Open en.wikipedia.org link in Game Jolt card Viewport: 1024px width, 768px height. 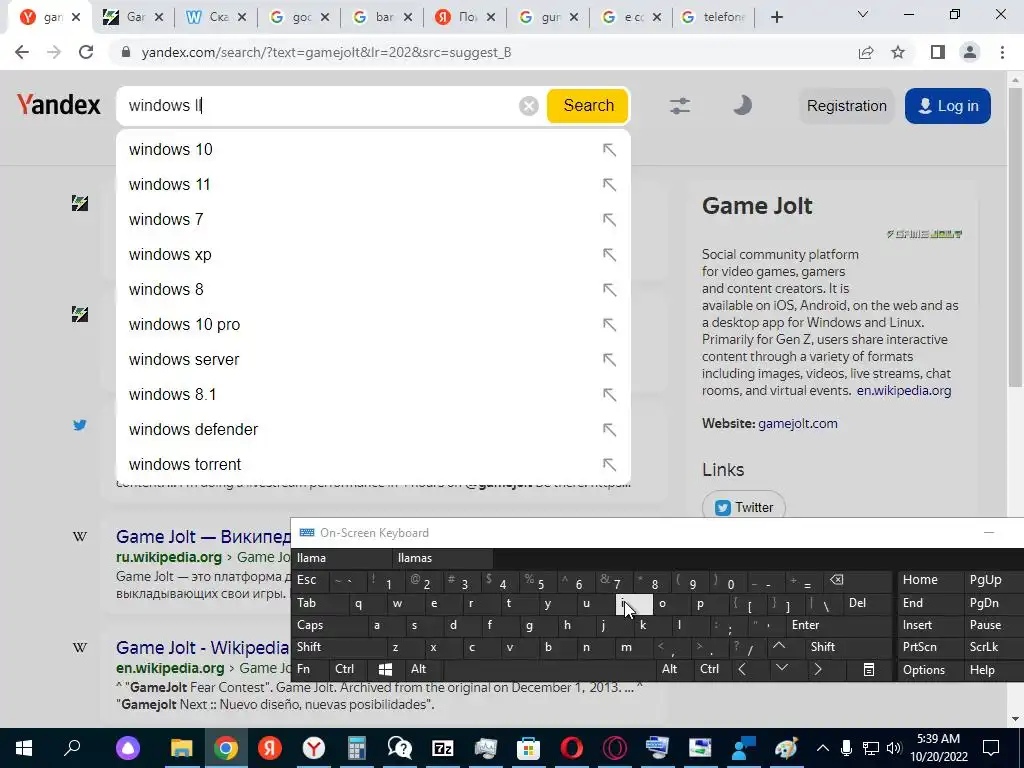click(903, 391)
